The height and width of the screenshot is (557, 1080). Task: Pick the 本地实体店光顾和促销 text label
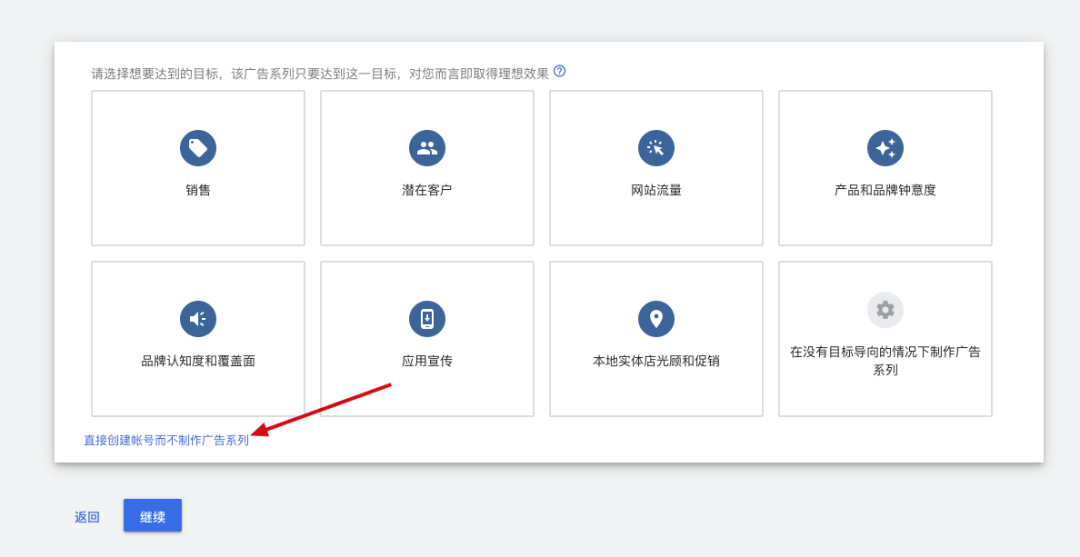tap(656, 361)
